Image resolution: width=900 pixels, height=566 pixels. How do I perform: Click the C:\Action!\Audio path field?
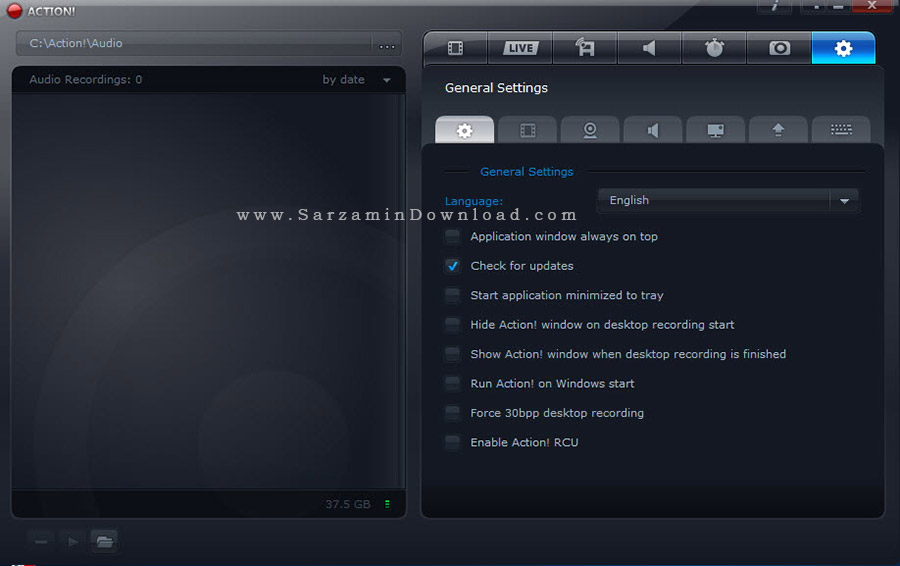(195, 44)
